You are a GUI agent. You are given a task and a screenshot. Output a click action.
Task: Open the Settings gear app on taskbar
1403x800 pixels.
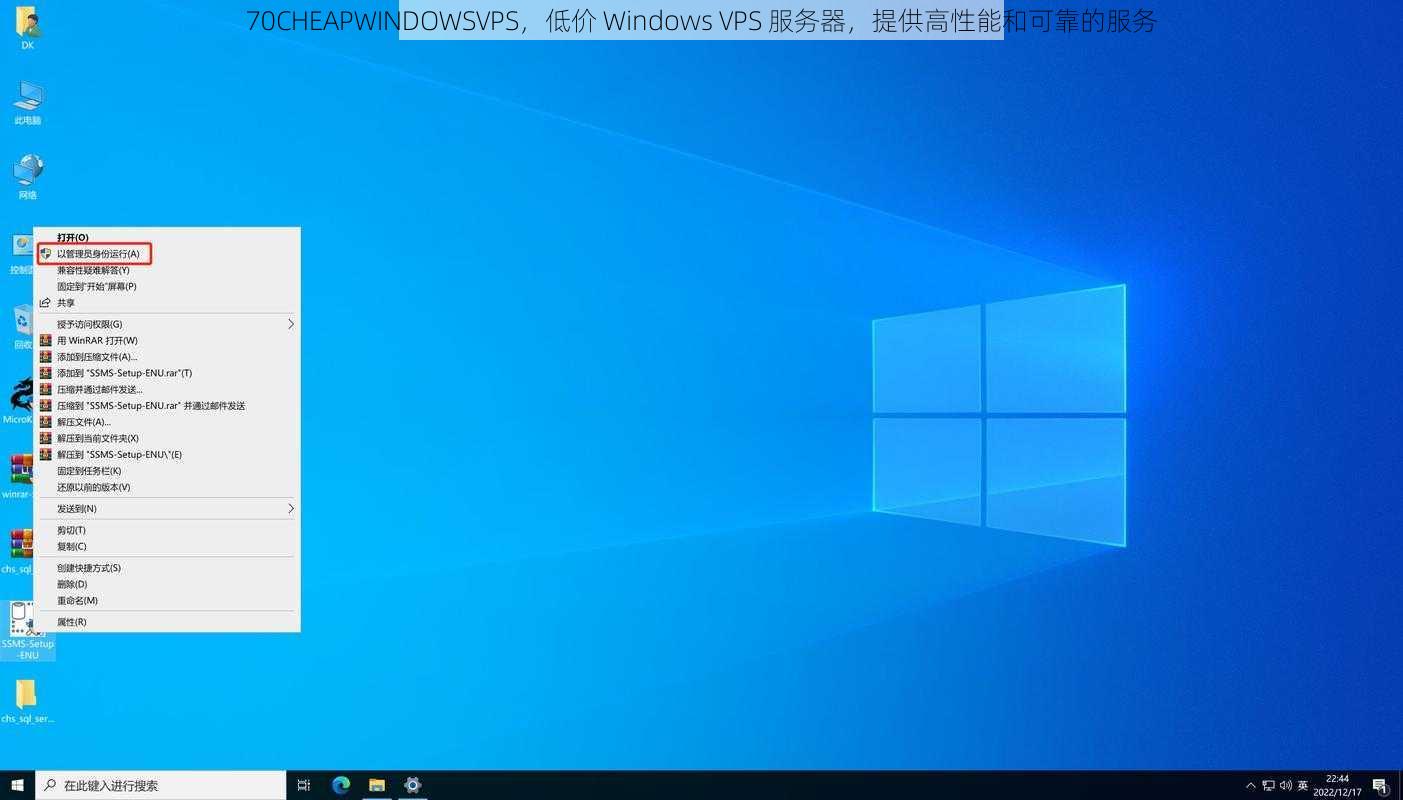(412, 785)
